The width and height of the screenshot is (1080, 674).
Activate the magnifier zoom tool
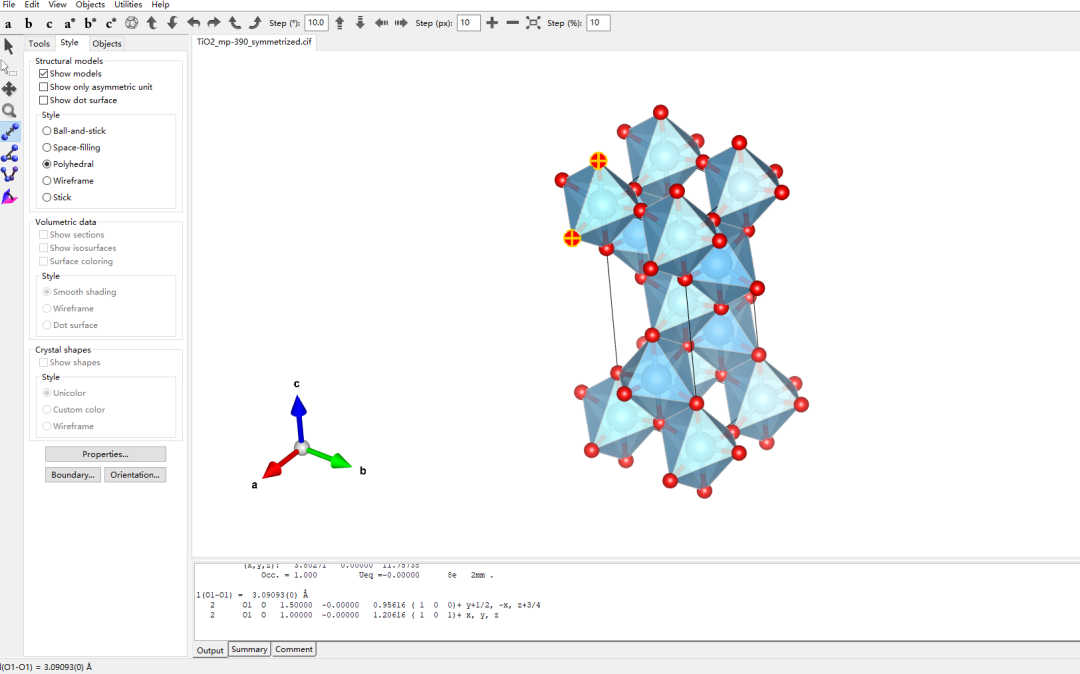coord(9,111)
